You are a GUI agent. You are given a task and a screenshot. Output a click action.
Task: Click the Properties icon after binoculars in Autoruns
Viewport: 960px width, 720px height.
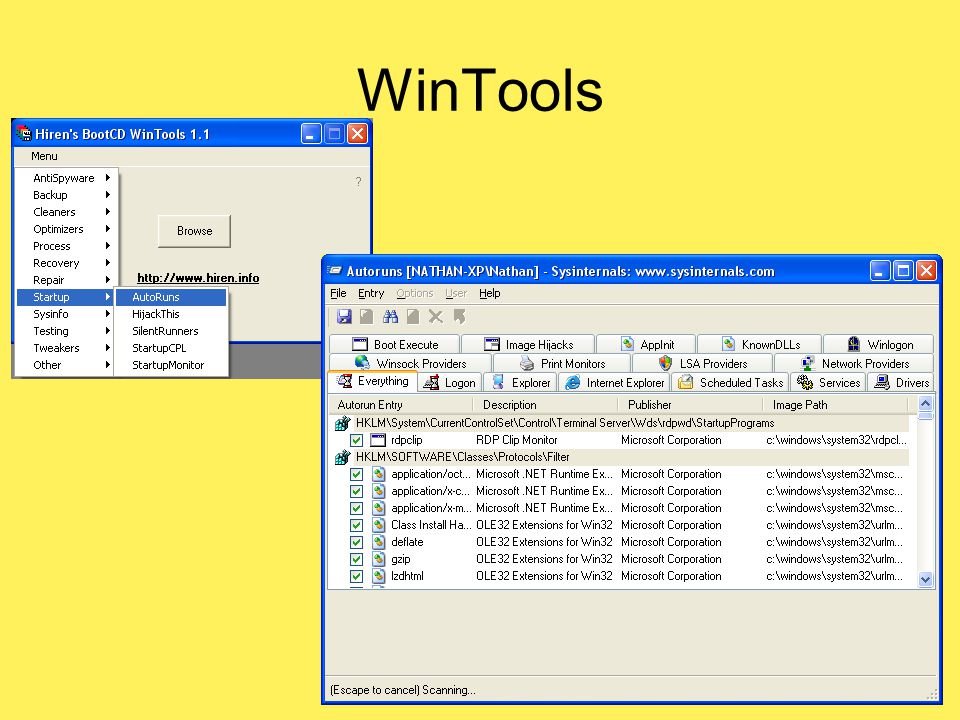pos(413,317)
